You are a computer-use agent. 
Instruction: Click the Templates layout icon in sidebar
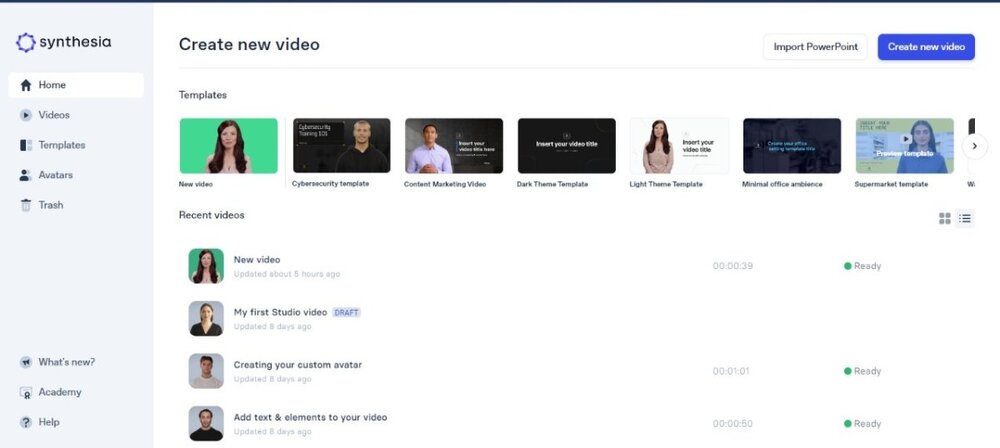[26, 145]
